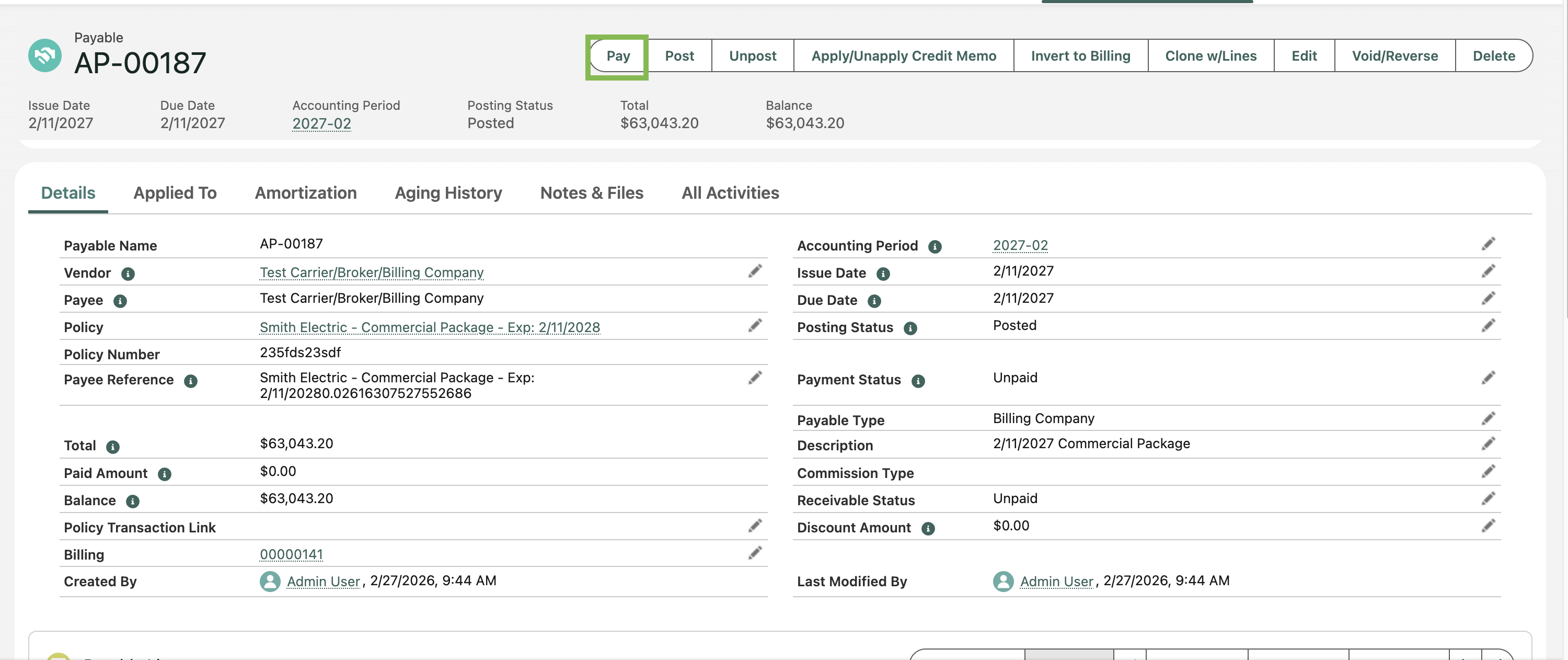Open Admin User link in Created By

[323, 582]
